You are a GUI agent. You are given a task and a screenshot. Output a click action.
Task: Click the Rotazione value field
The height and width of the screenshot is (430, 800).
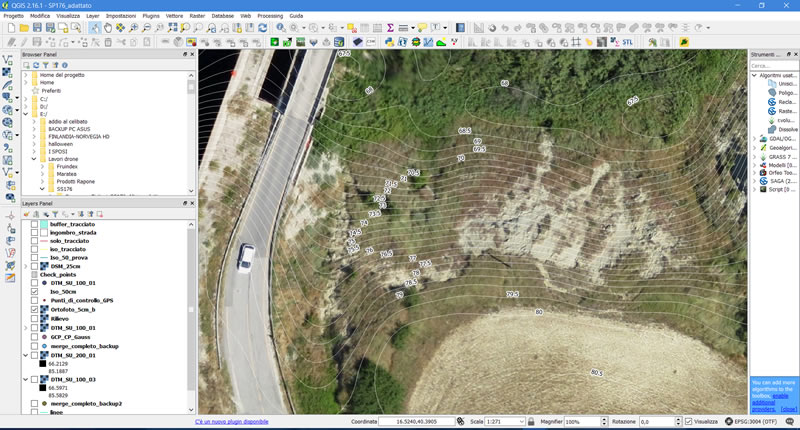point(656,421)
